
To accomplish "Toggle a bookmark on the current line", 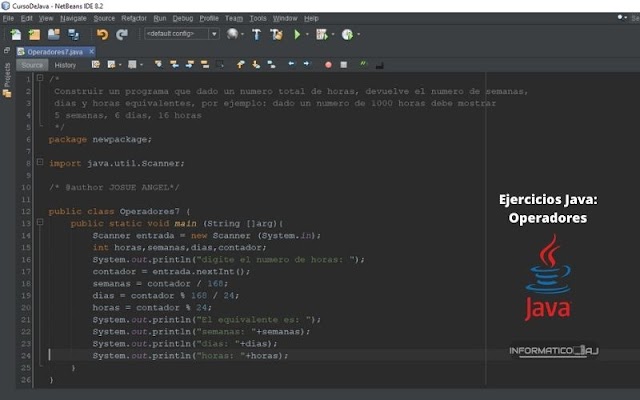I will point(271,64).
